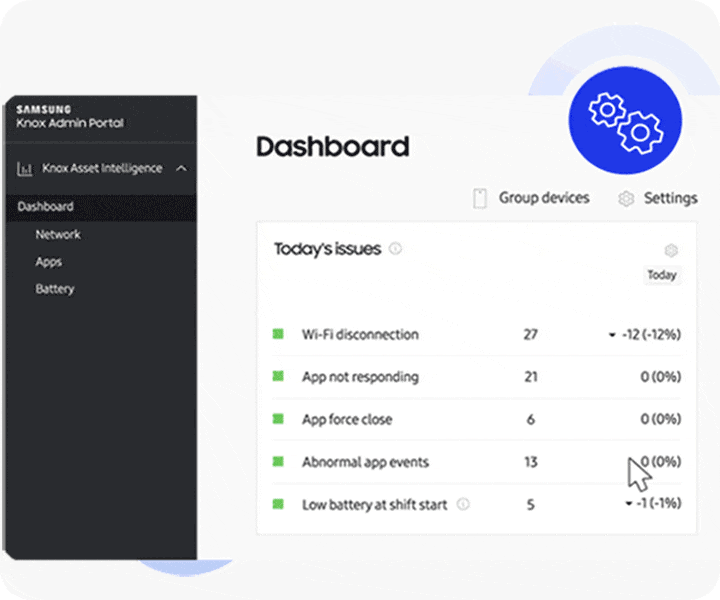Viewport: 720px width, 600px height.
Task: Select the Low battery at shift start label
Action: 374,505
